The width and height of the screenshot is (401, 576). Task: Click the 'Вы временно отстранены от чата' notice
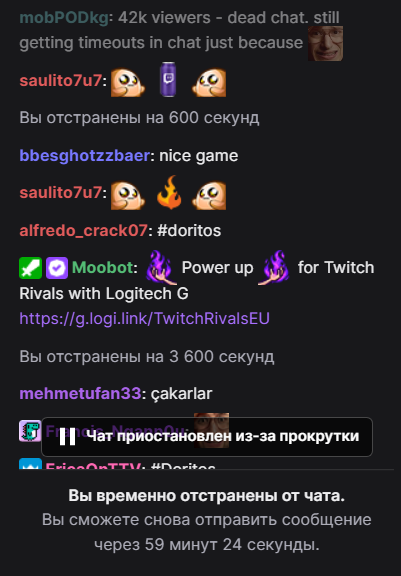(206, 496)
